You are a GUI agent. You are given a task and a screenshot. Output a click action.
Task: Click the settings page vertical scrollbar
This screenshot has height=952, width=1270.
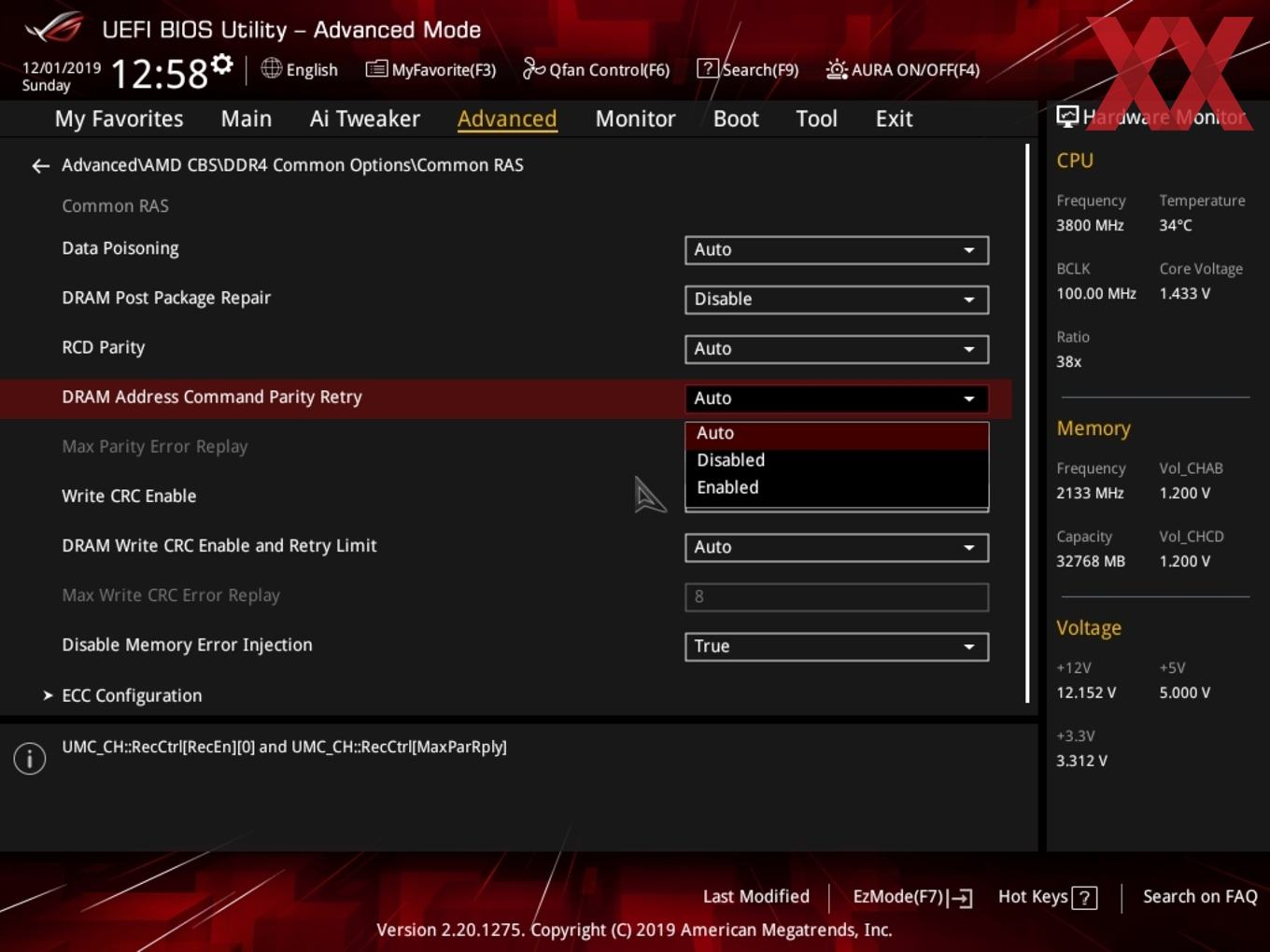point(1027,423)
